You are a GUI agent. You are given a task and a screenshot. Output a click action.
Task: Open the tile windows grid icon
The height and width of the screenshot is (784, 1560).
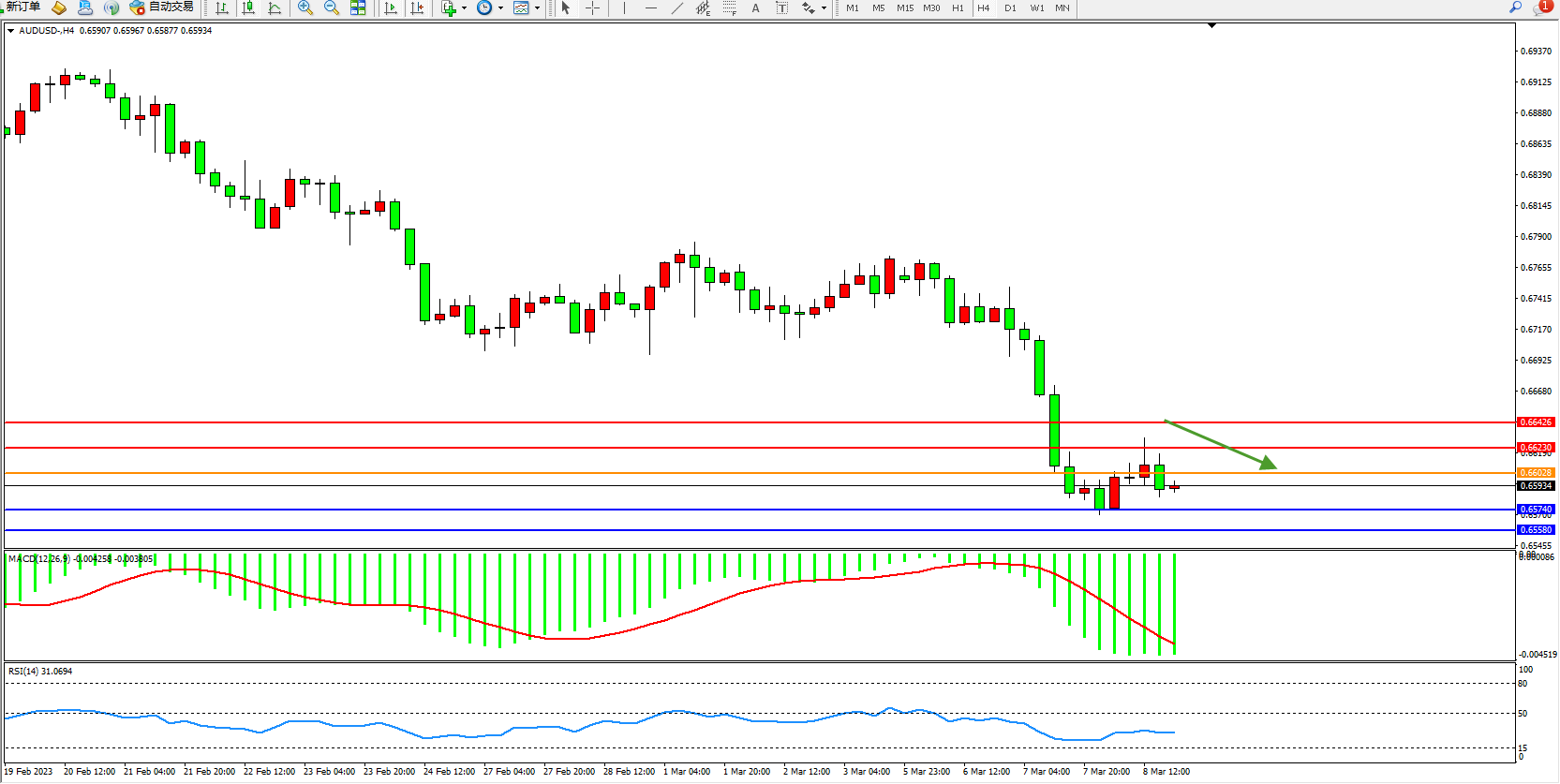358,7
